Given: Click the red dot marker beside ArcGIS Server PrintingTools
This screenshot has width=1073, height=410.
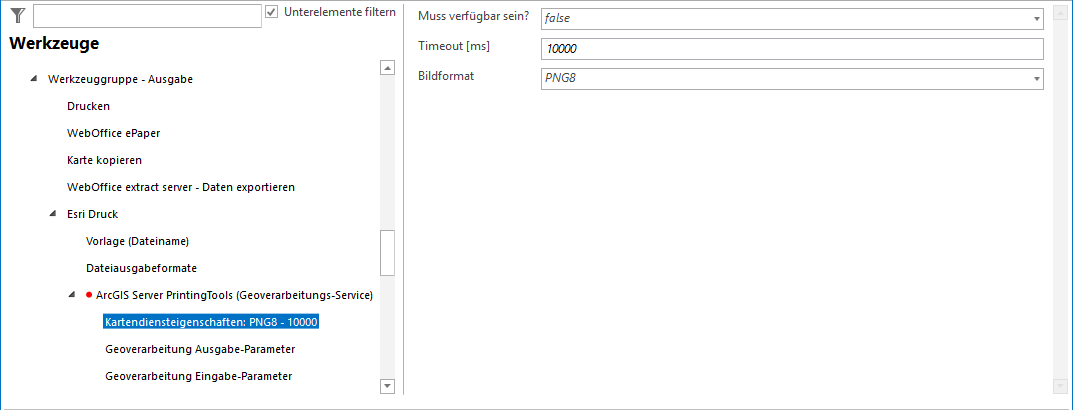Looking at the screenshot, I should tap(89, 295).
